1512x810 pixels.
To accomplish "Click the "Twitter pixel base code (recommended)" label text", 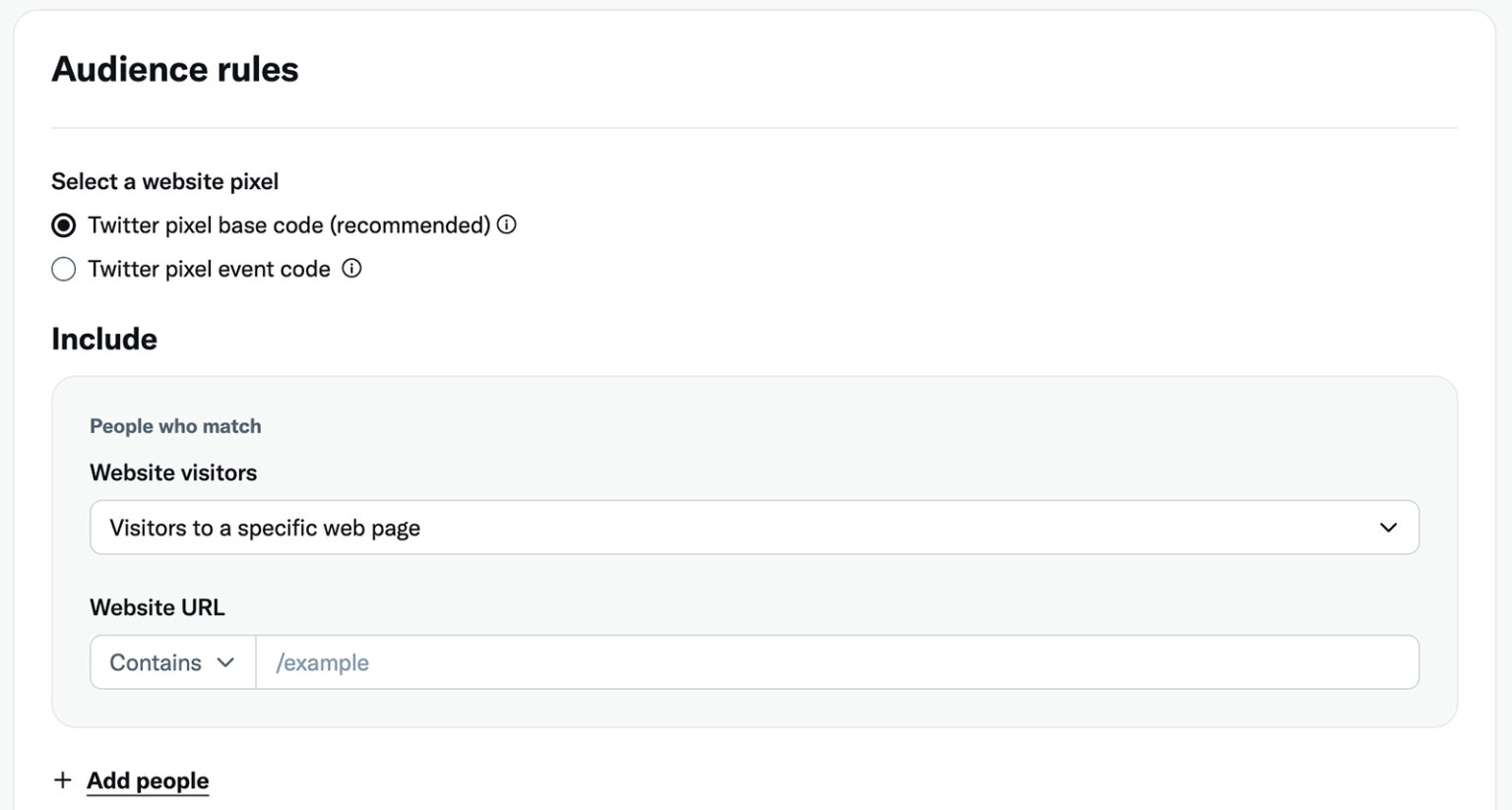I will click(288, 225).
